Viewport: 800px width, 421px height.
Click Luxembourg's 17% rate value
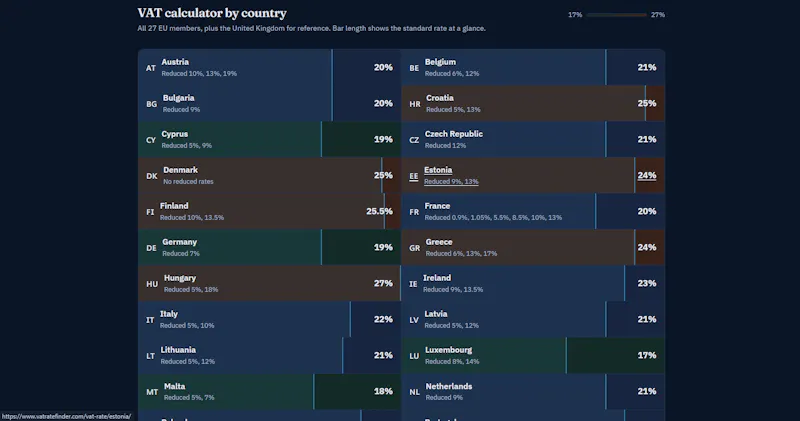(647, 355)
